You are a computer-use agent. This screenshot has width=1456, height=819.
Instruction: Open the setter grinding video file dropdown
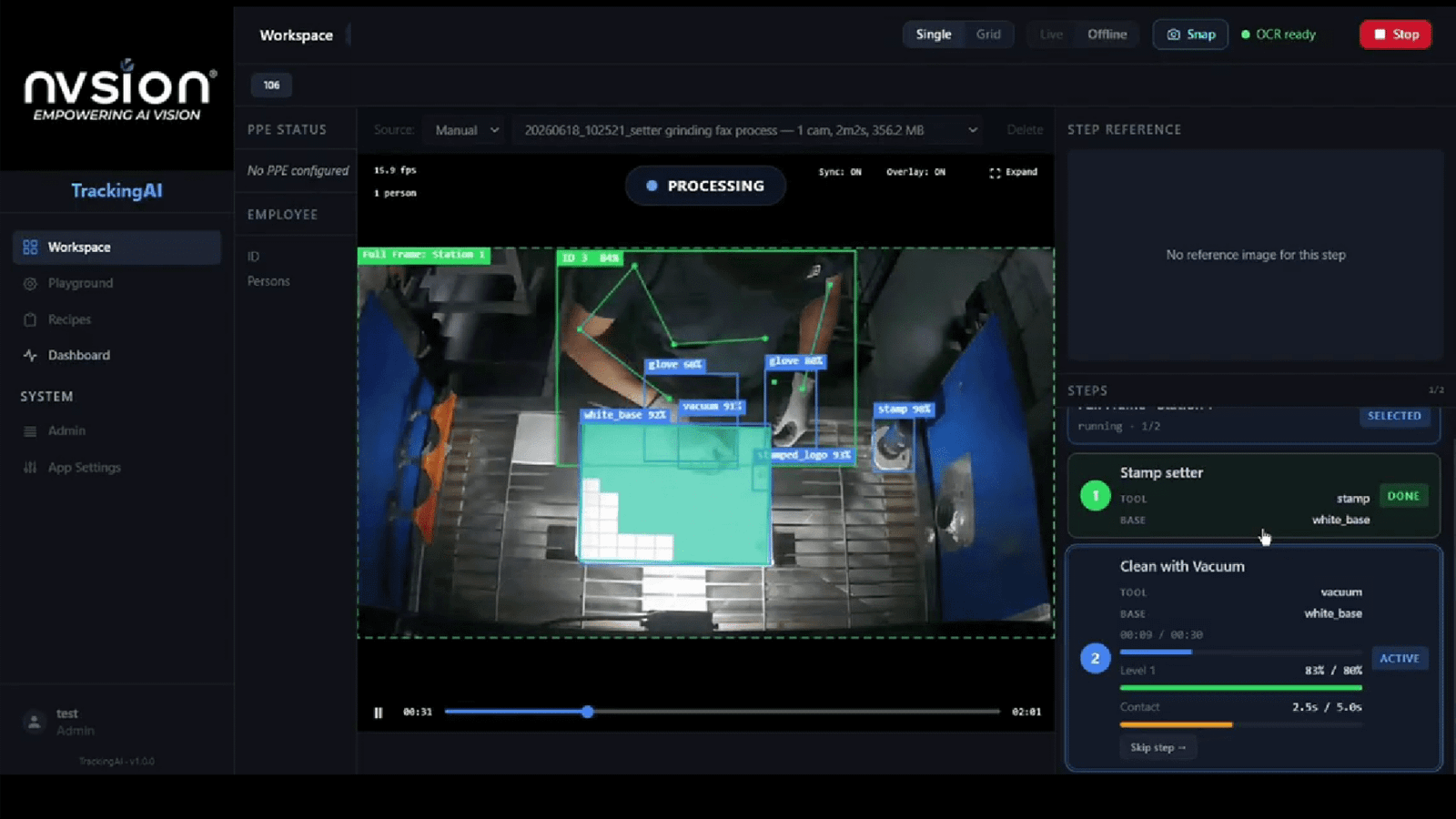point(752,130)
